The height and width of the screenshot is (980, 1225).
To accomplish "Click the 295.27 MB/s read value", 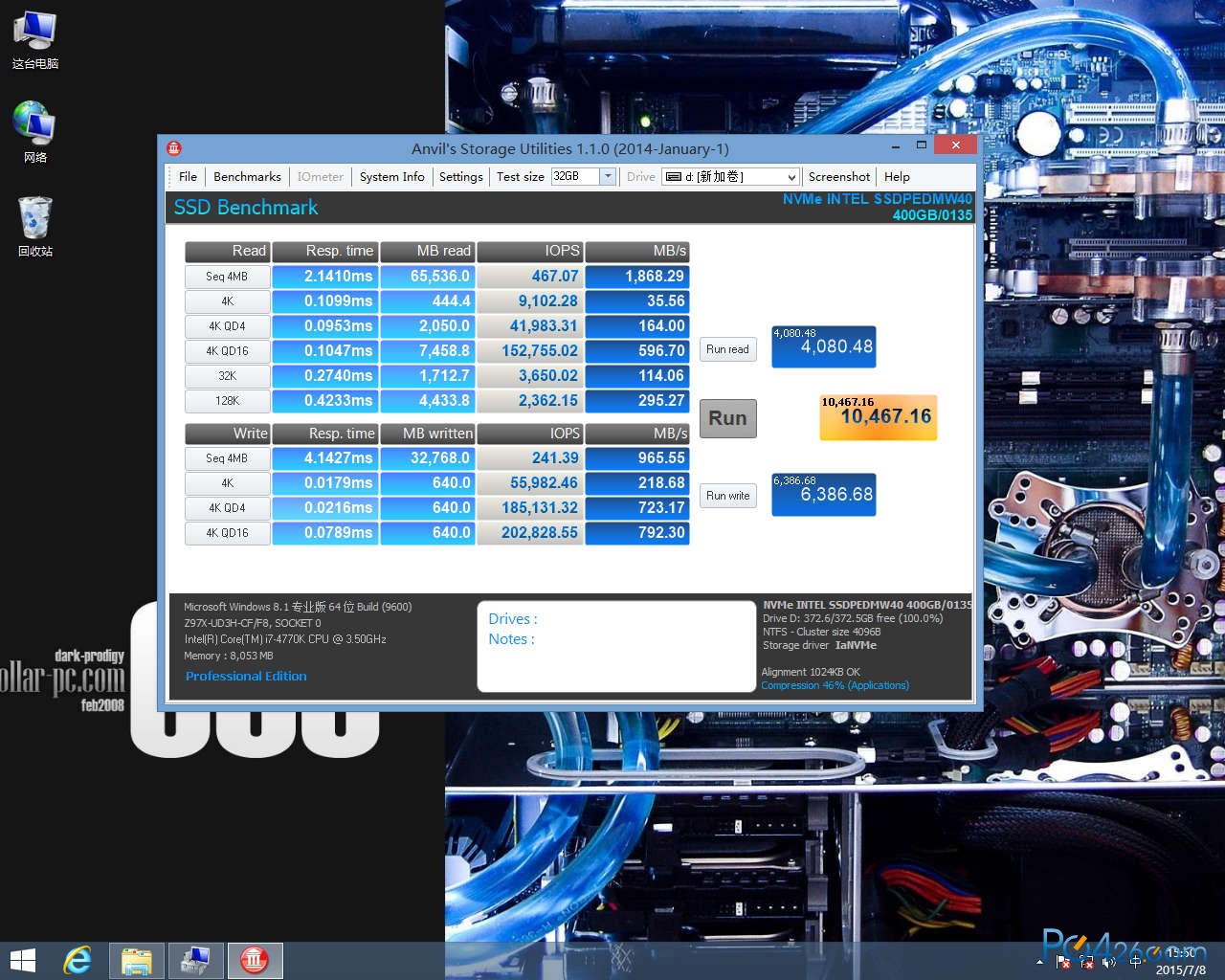I will (637, 401).
